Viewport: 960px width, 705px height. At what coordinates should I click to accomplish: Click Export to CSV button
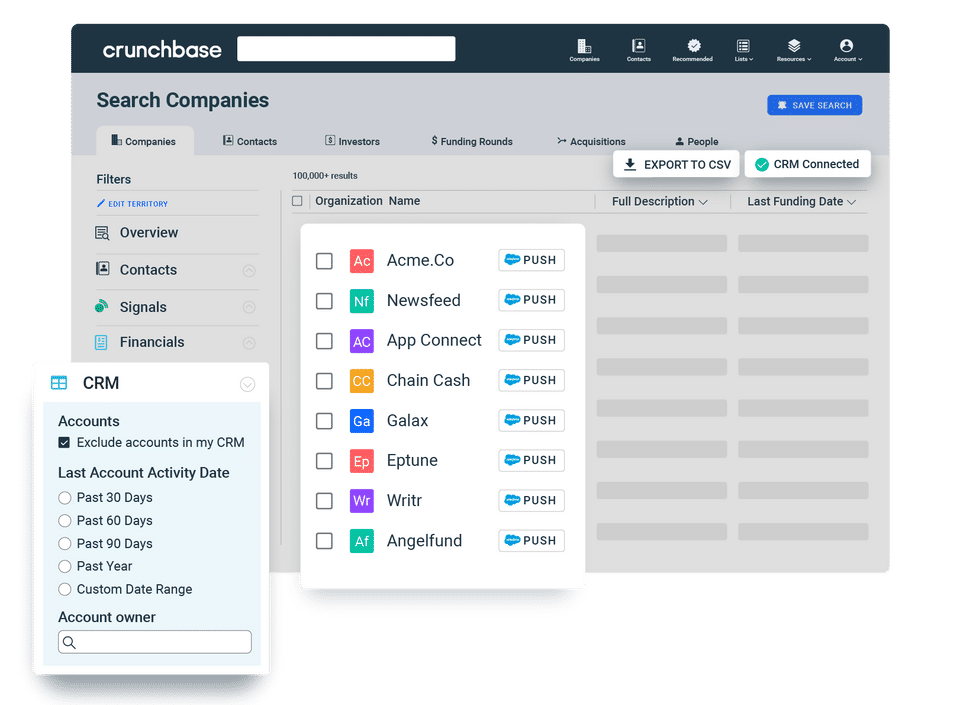click(677, 165)
